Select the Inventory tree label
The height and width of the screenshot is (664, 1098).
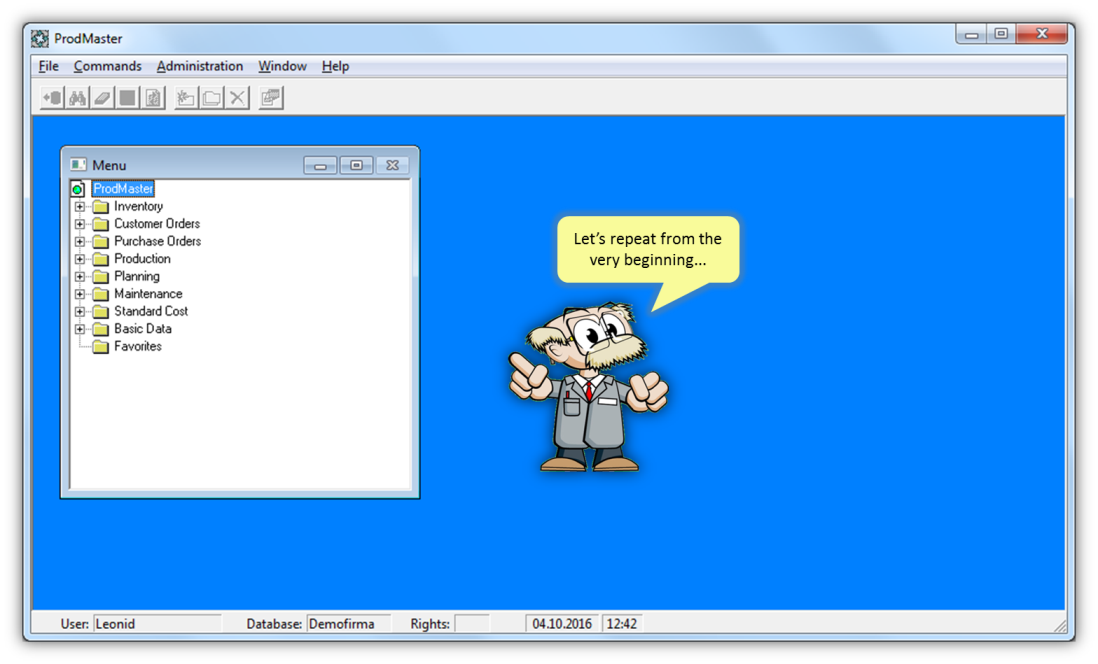coord(139,207)
